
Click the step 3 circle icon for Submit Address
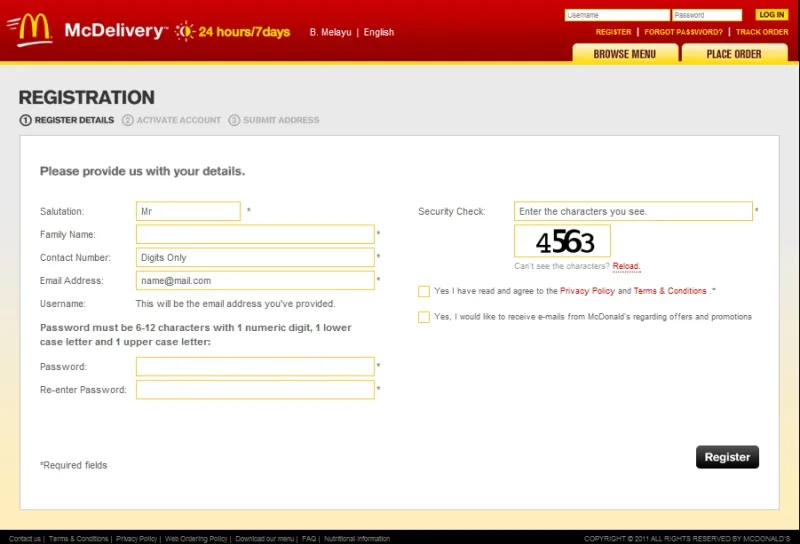pyautogui.click(x=234, y=120)
